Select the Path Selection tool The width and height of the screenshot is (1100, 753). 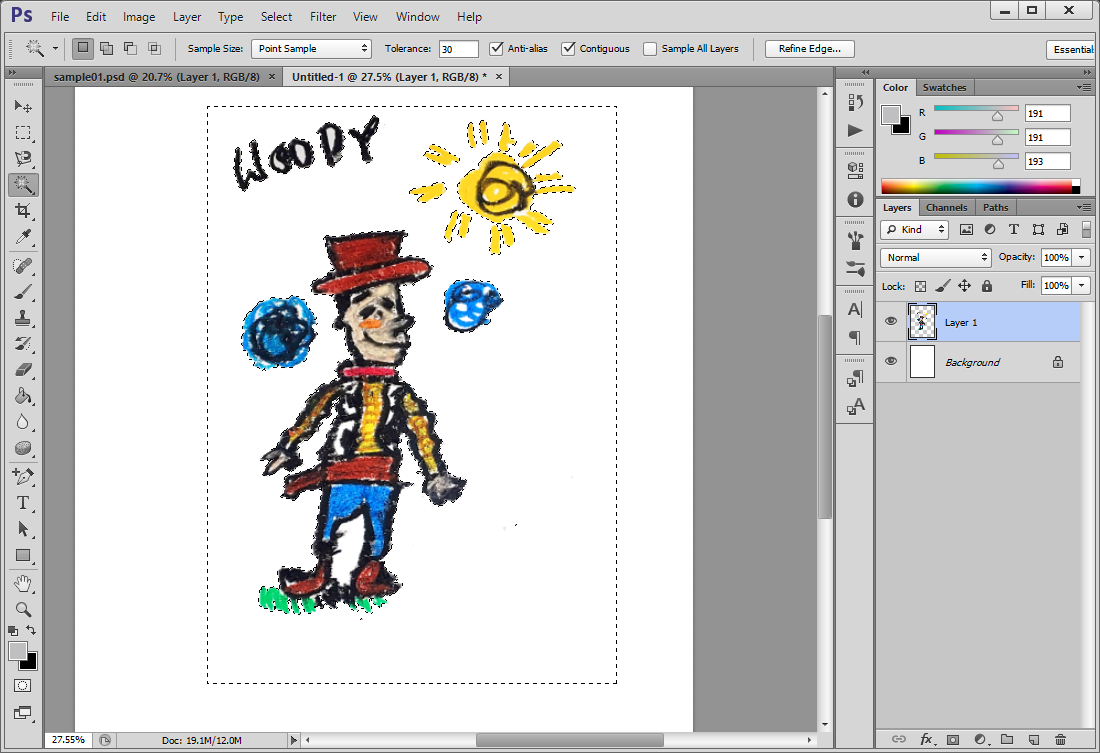pyautogui.click(x=23, y=529)
